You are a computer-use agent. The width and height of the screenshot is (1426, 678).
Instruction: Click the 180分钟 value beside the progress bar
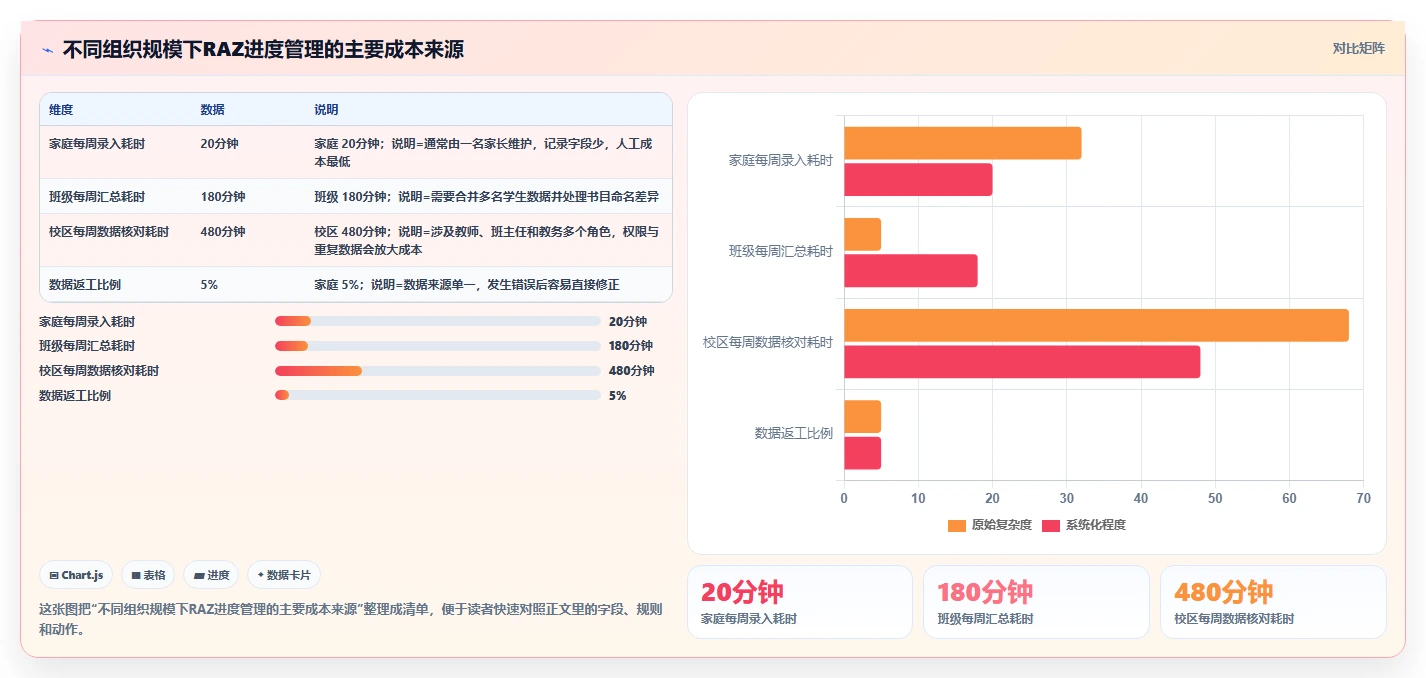(630, 346)
